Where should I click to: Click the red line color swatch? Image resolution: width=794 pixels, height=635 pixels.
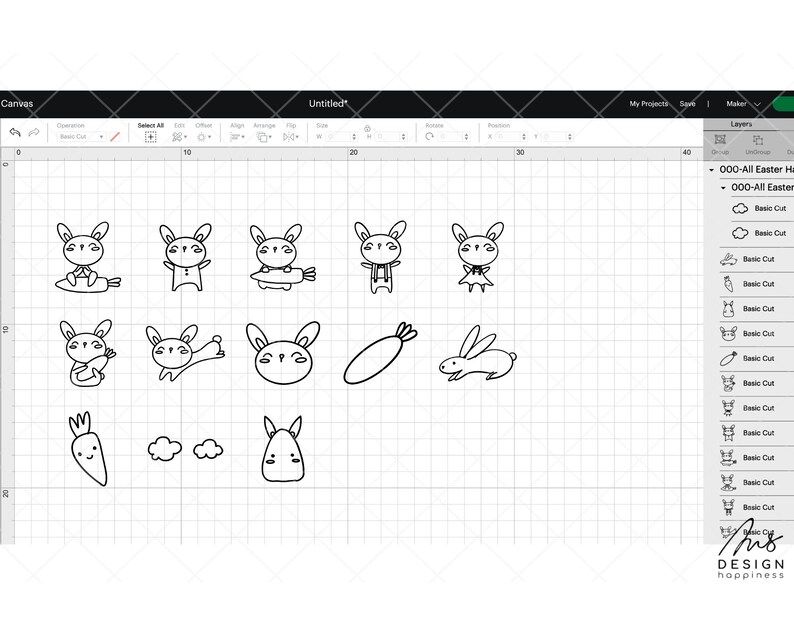point(115,137)
